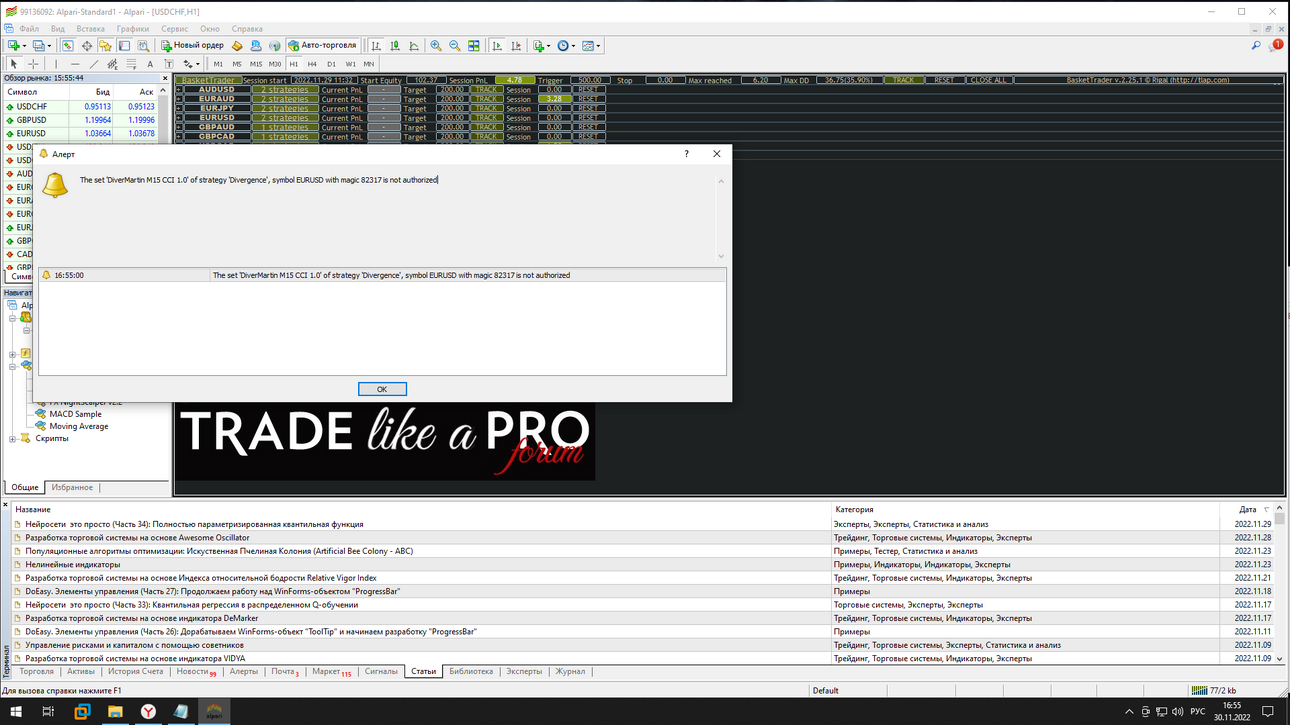This screenshot has width=1290, height=725.
Task: Expand the Скрипты node in Navigator
Action: point(12,438)
